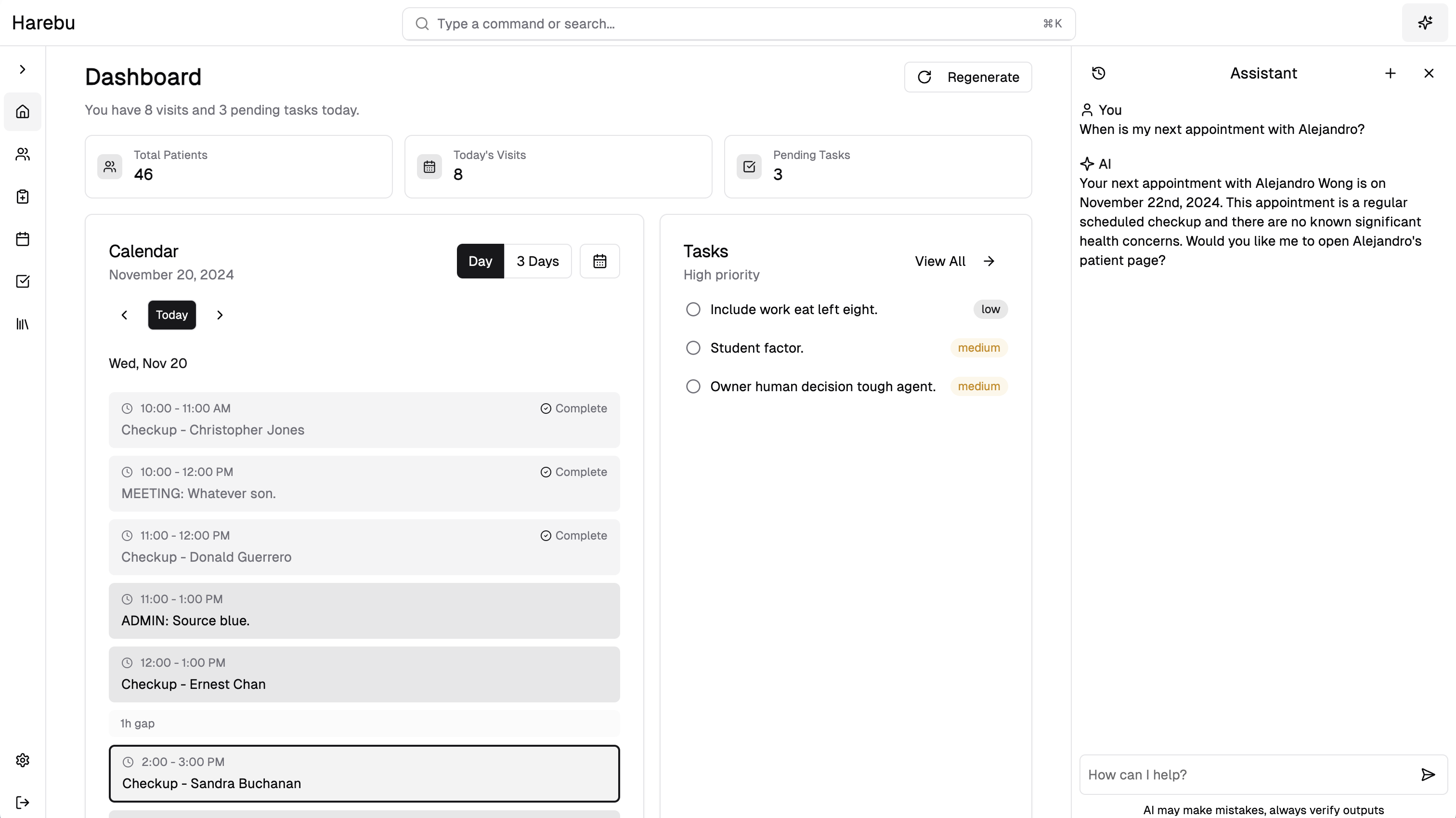Click the new conversation plus icon
1456x818 pixels.
[1390, 72]
